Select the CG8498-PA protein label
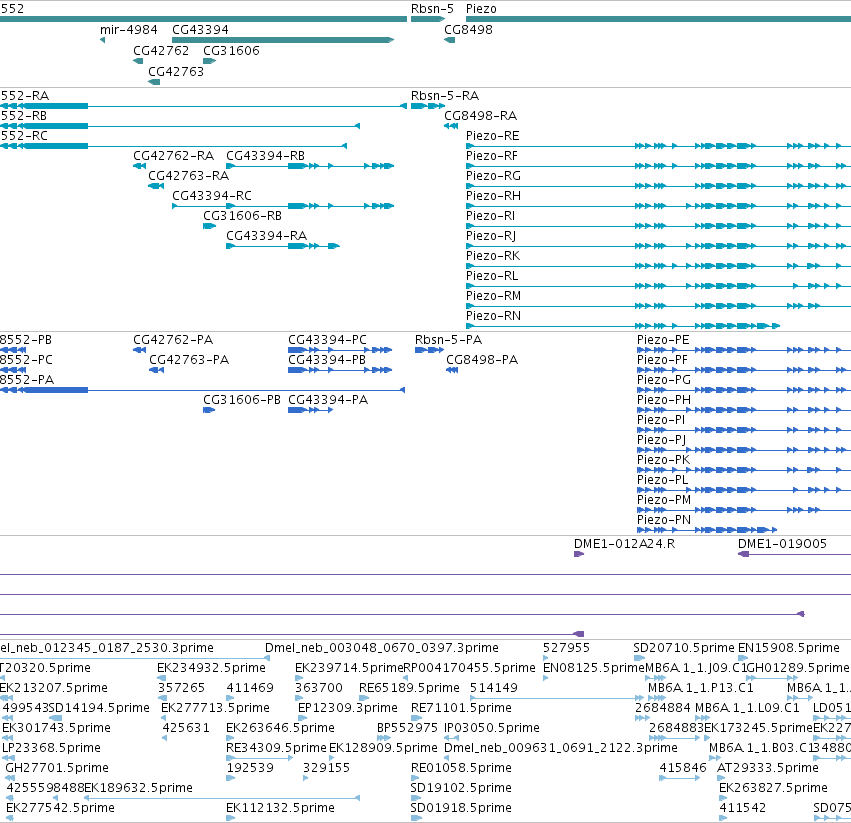Image resolution: width=851 pixels, height=823 pixels. tap(482, 360)
